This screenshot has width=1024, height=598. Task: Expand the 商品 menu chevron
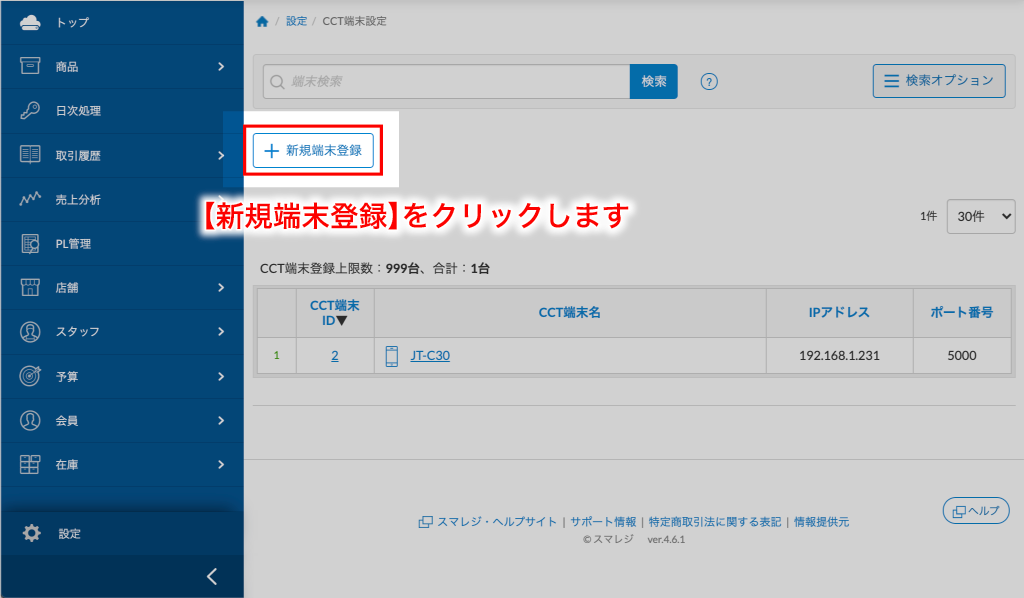(221, 67)
